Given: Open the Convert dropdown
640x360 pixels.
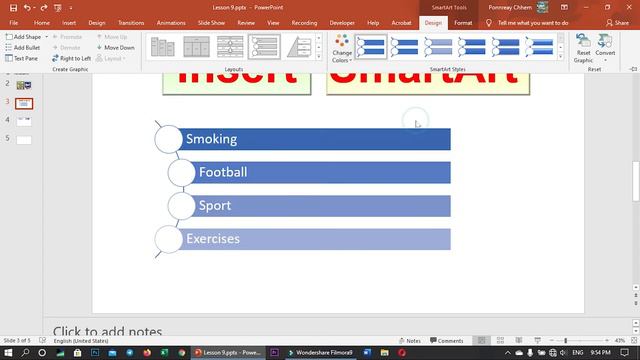Looking at the screenshot, I should coord(605,49).
